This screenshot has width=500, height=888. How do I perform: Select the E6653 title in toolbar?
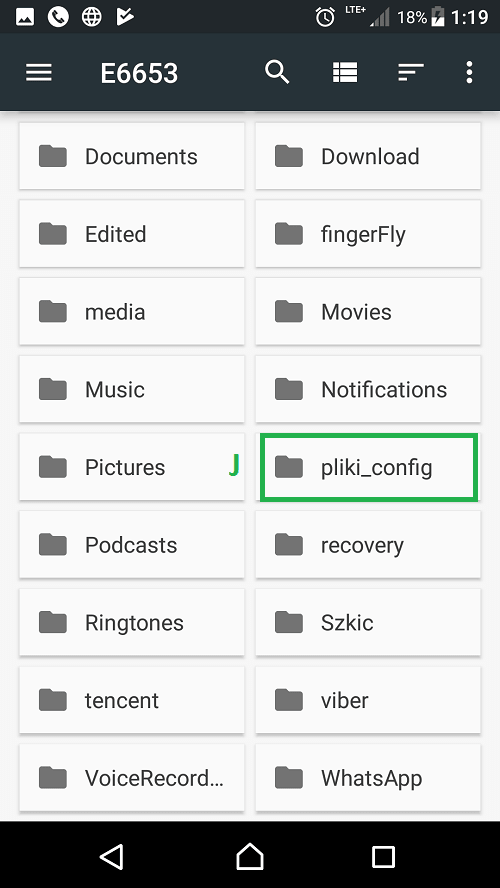tap(139, 73)
